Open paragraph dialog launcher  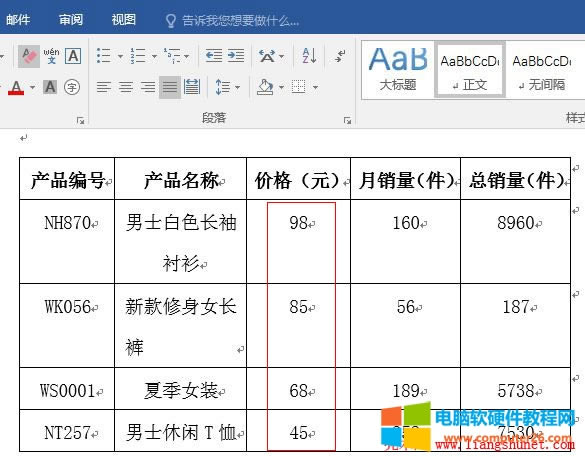click(x=347, y=120)
